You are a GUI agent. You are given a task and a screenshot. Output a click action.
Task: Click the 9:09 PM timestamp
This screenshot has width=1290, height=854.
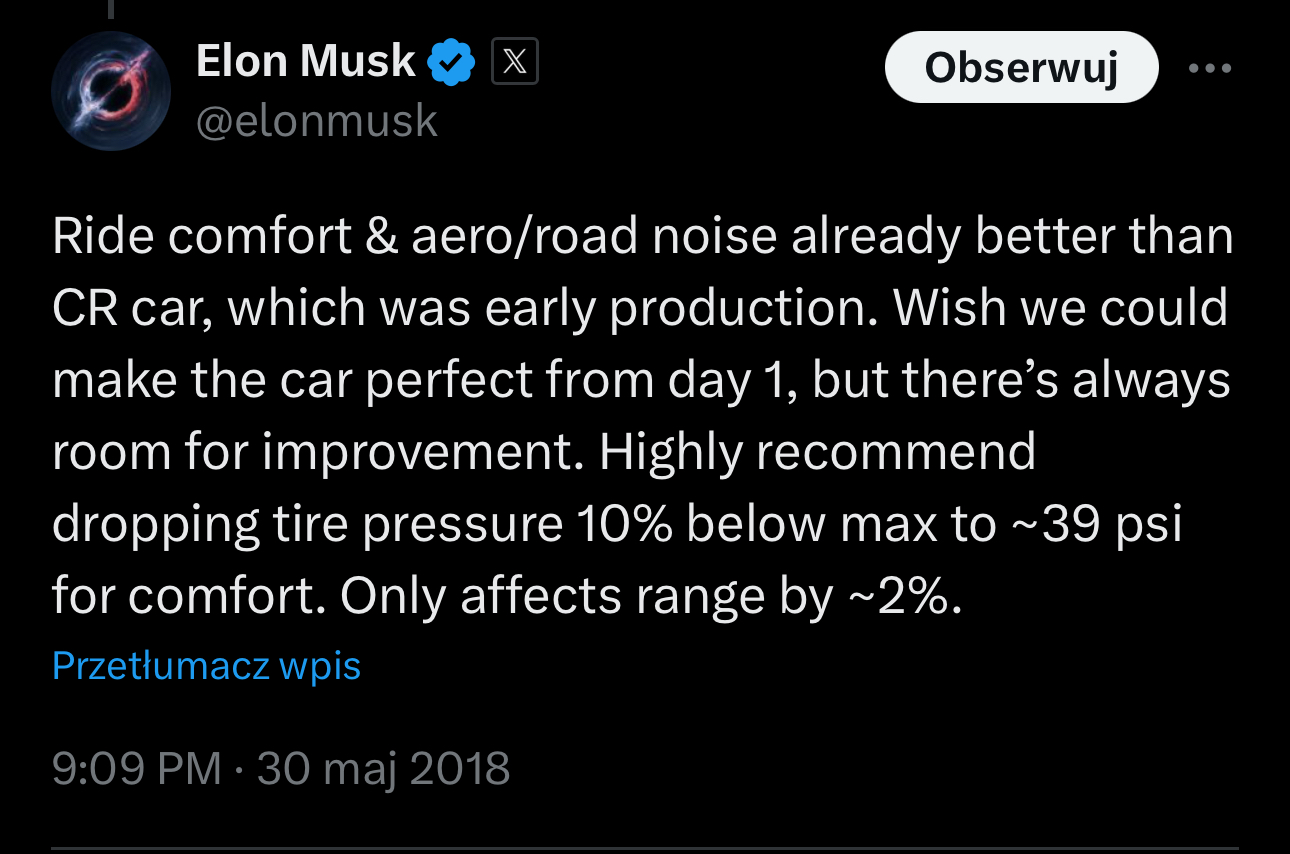pyautogui.click(x=137, y=769)
